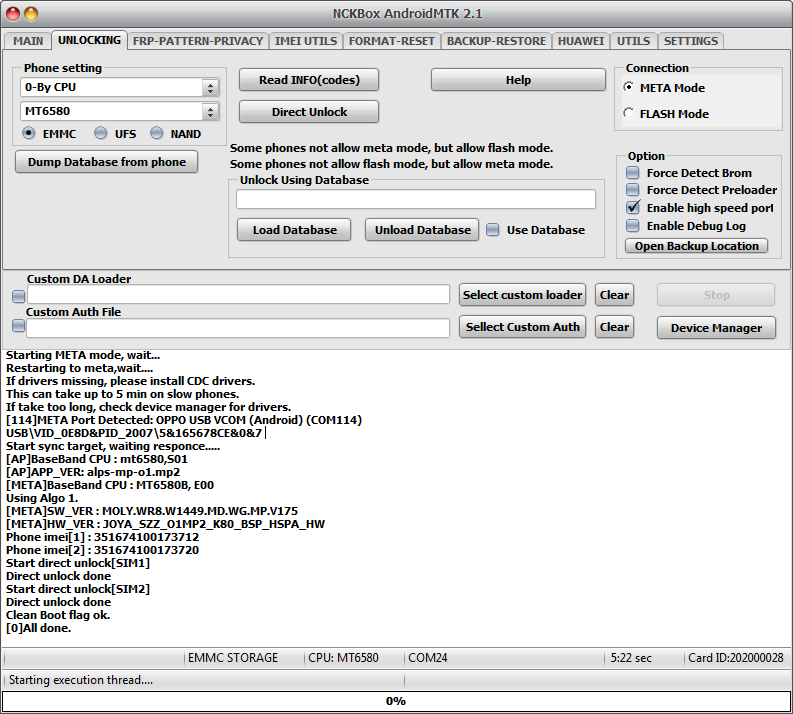
Task: Switch to the FORMAT-RESET tab
Action: click(391, 41)
